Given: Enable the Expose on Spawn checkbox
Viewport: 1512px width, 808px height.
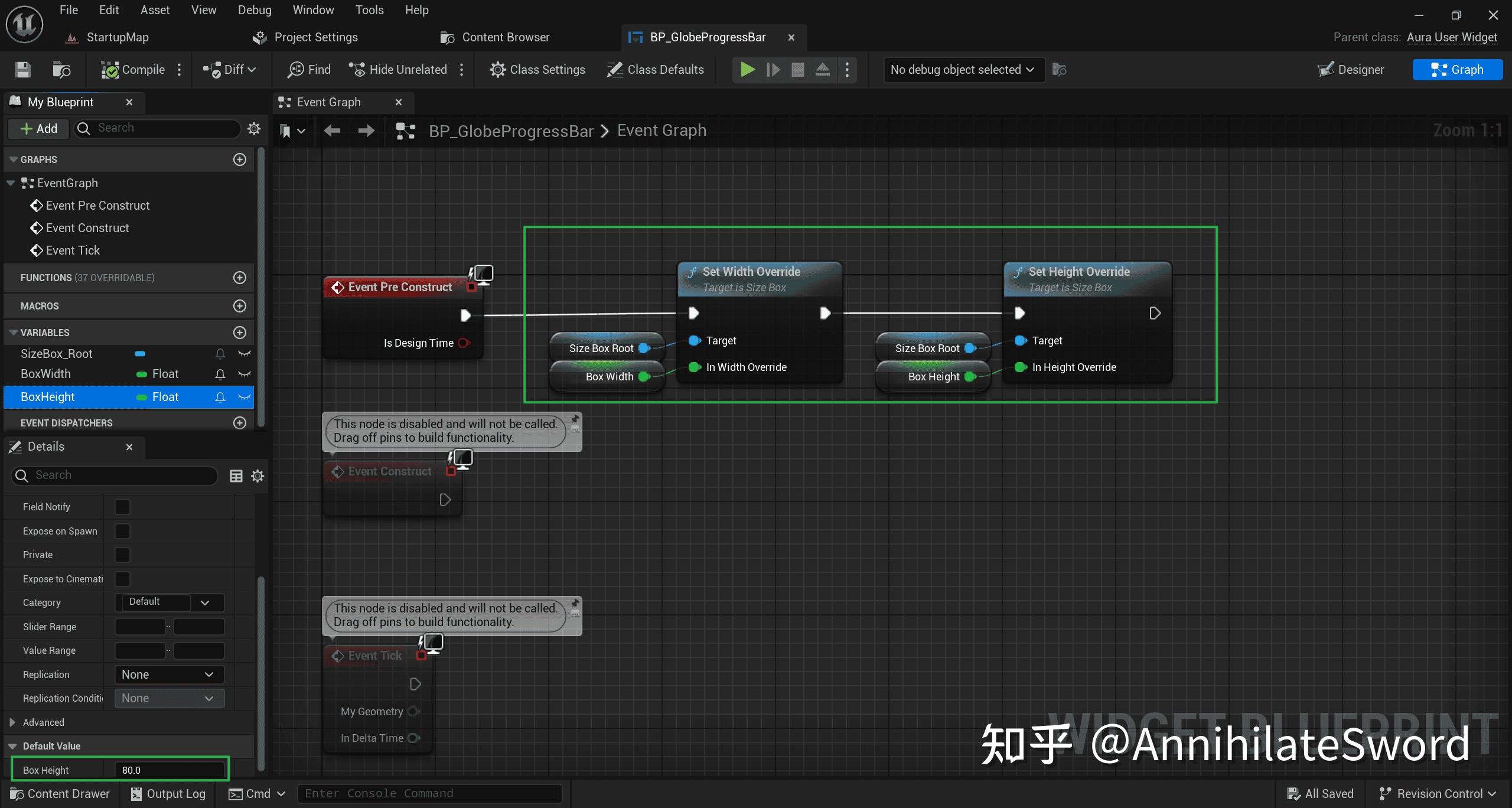Looking at the screenshot, I should click(x=122, y=530).
